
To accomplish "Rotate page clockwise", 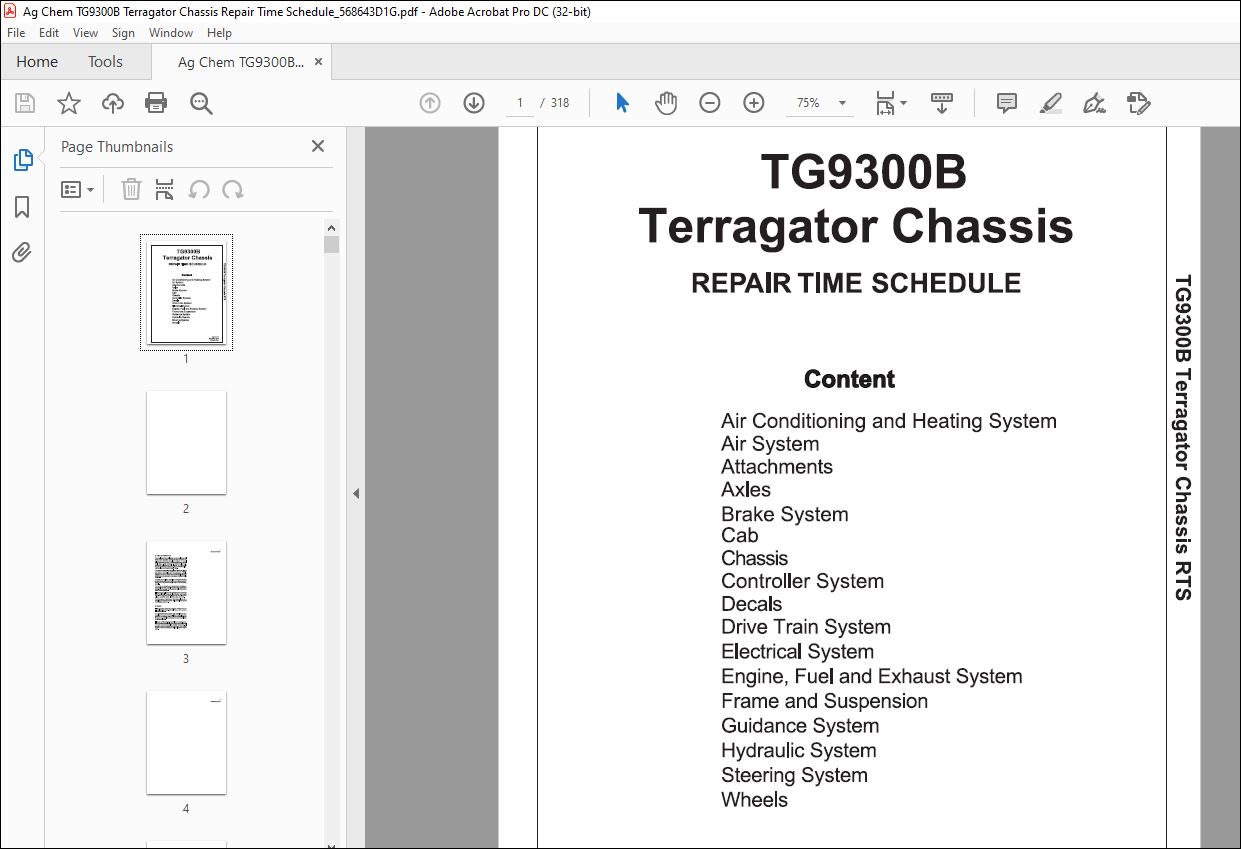I will point(233,189).
